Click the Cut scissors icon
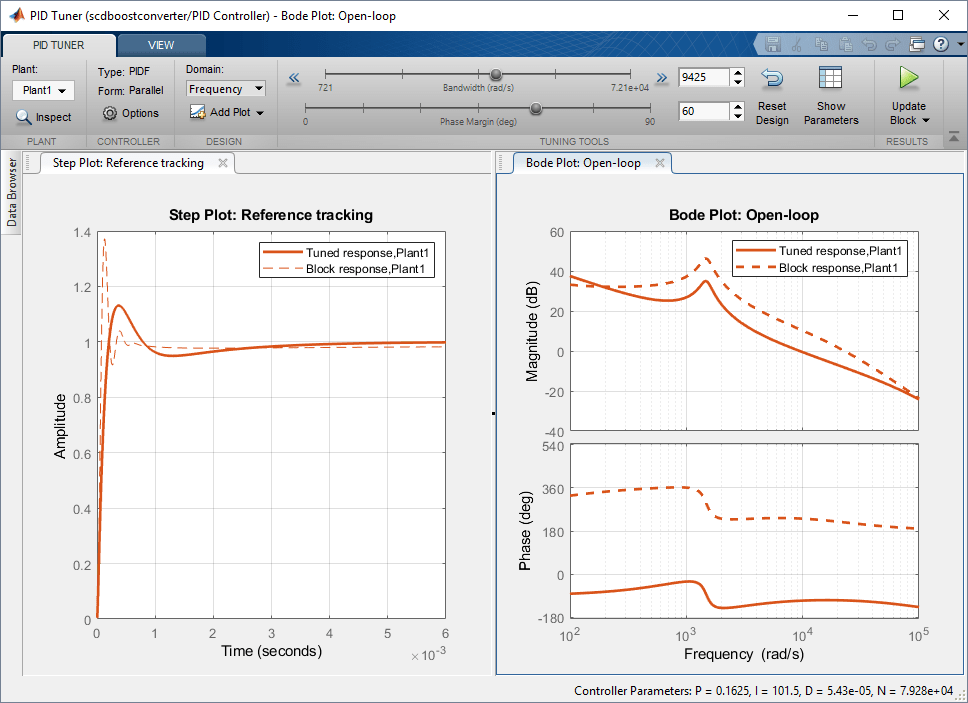 click(x=796, y=44)
